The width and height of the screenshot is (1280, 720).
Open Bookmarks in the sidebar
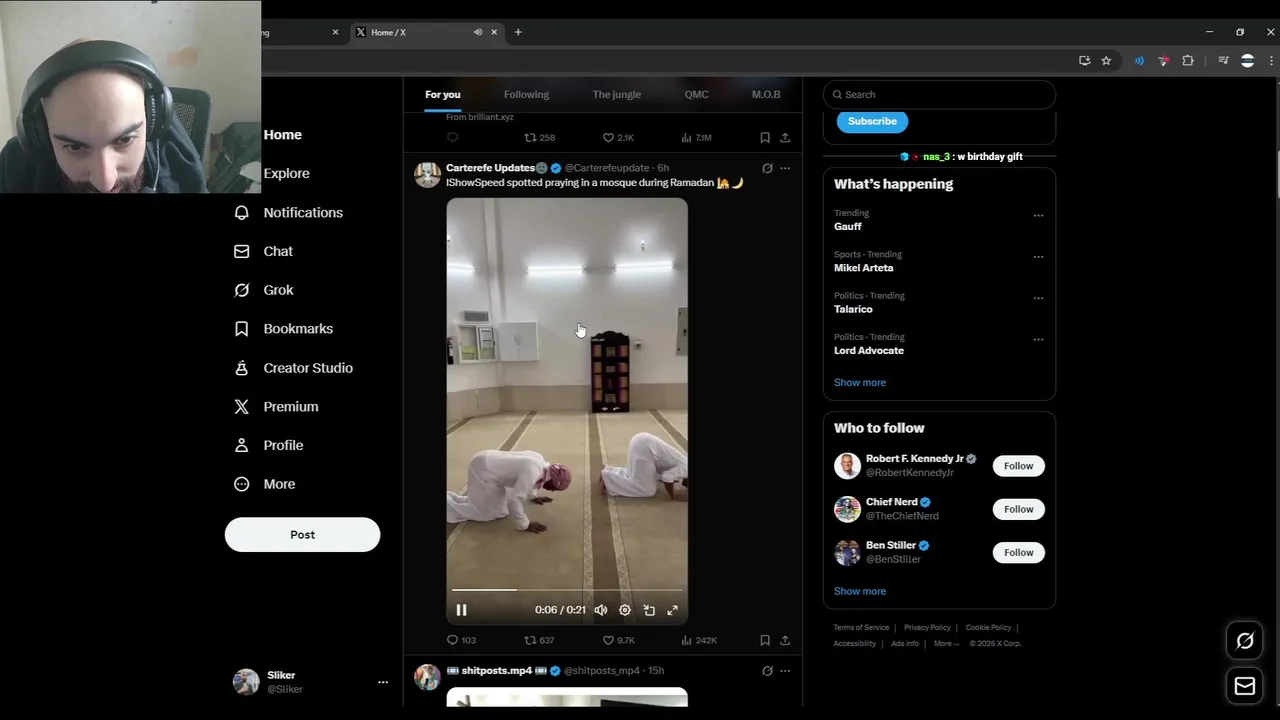coord(283,328)
